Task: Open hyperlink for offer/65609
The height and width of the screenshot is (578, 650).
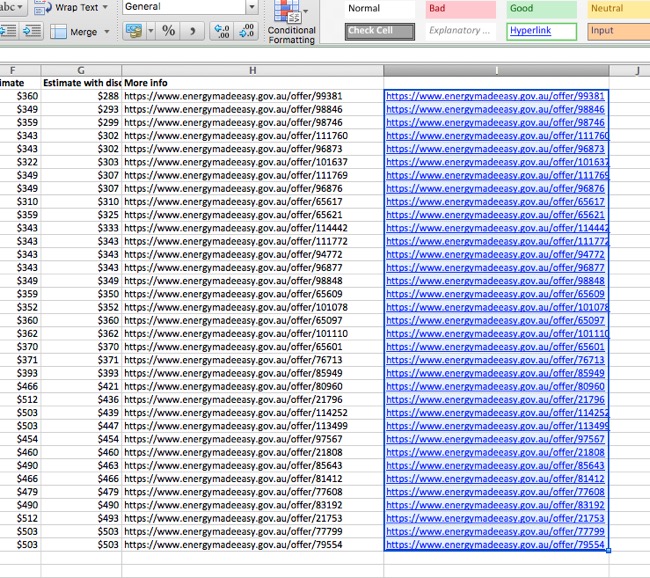Action: 495,294
